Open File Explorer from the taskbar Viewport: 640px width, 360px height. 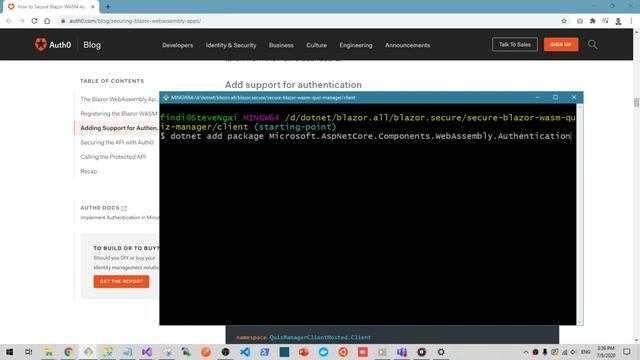pyautogui.click(x=49, y=352)
